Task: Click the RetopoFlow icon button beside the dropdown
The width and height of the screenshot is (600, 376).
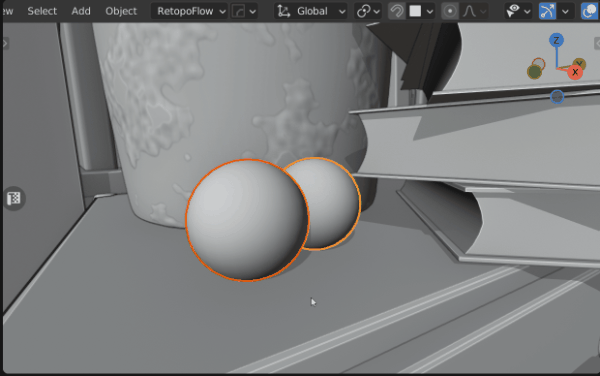Action: (238, 11)
